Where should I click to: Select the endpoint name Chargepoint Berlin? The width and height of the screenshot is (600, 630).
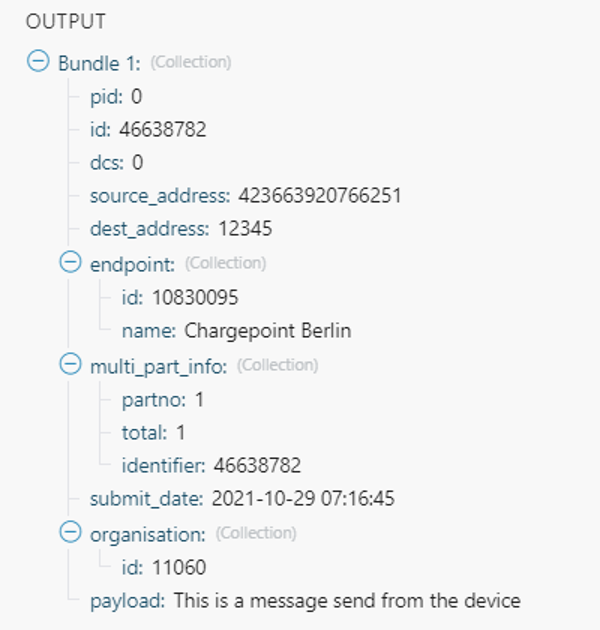[x=268, y=331]
